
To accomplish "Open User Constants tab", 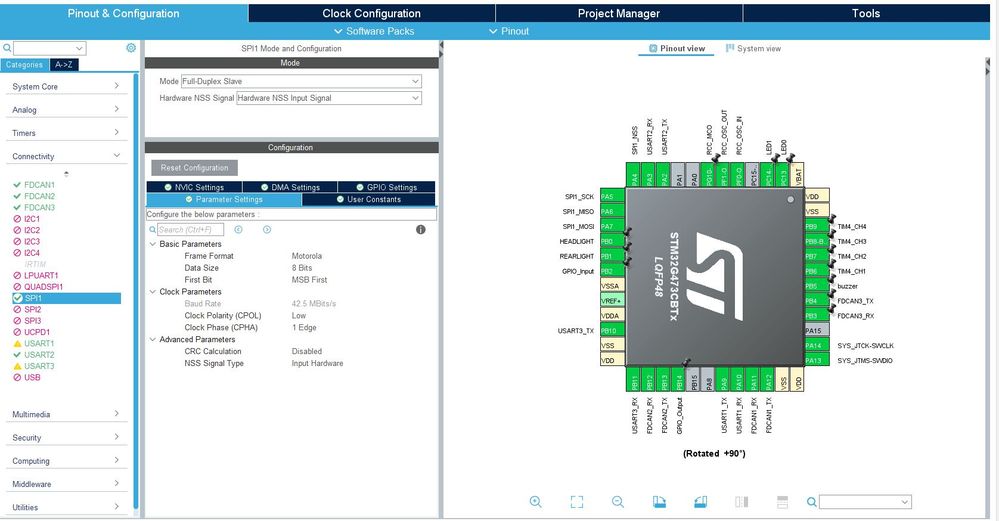I will pos(368,199).
